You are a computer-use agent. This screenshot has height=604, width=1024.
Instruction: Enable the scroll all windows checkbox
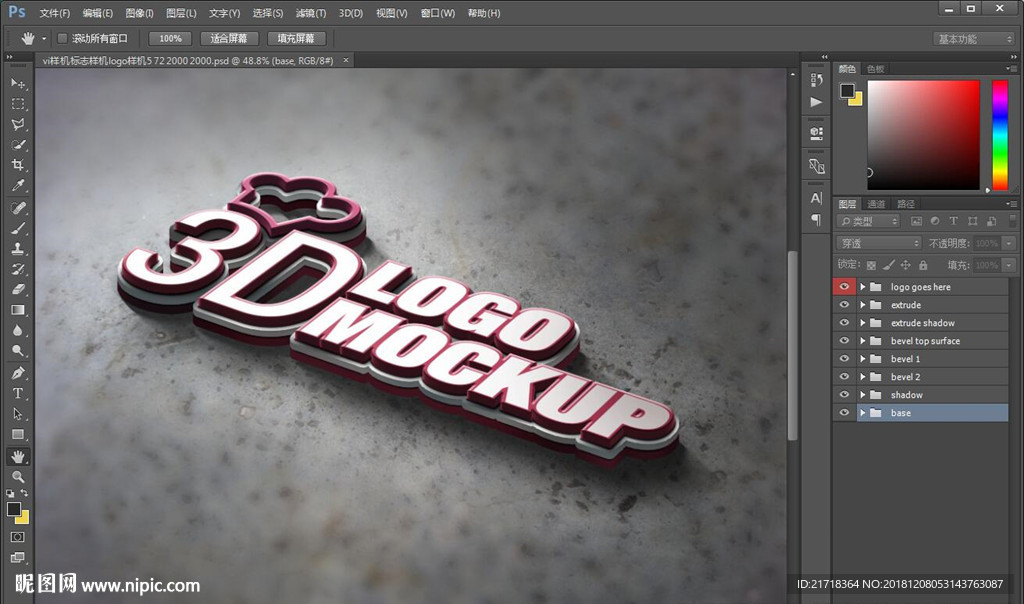click(62, 38)
